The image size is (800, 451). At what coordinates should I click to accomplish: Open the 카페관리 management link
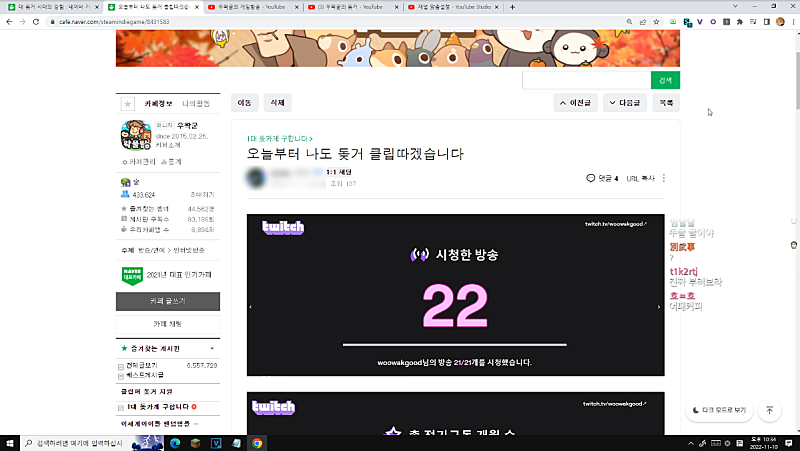point(139,162)
